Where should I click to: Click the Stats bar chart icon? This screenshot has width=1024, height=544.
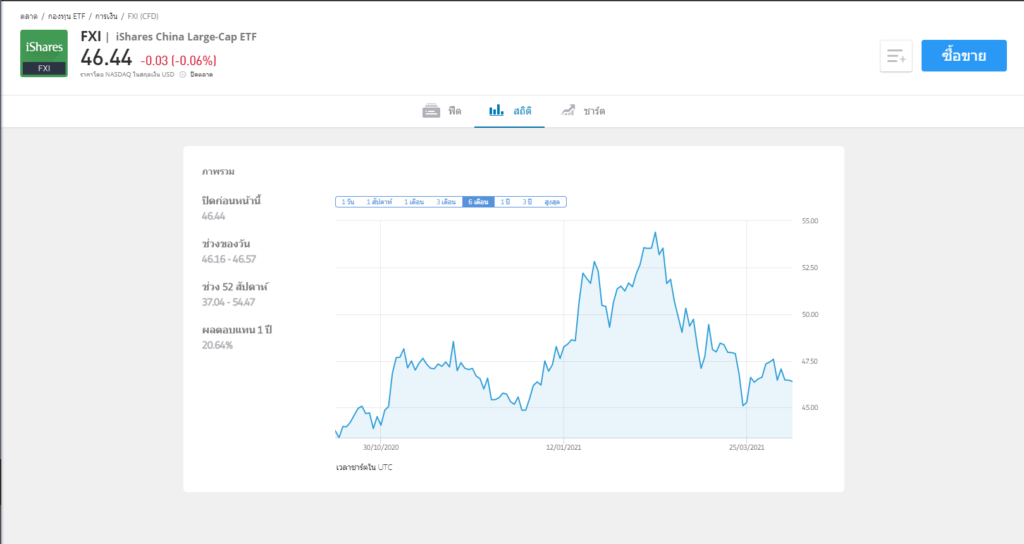click(496, 110)
